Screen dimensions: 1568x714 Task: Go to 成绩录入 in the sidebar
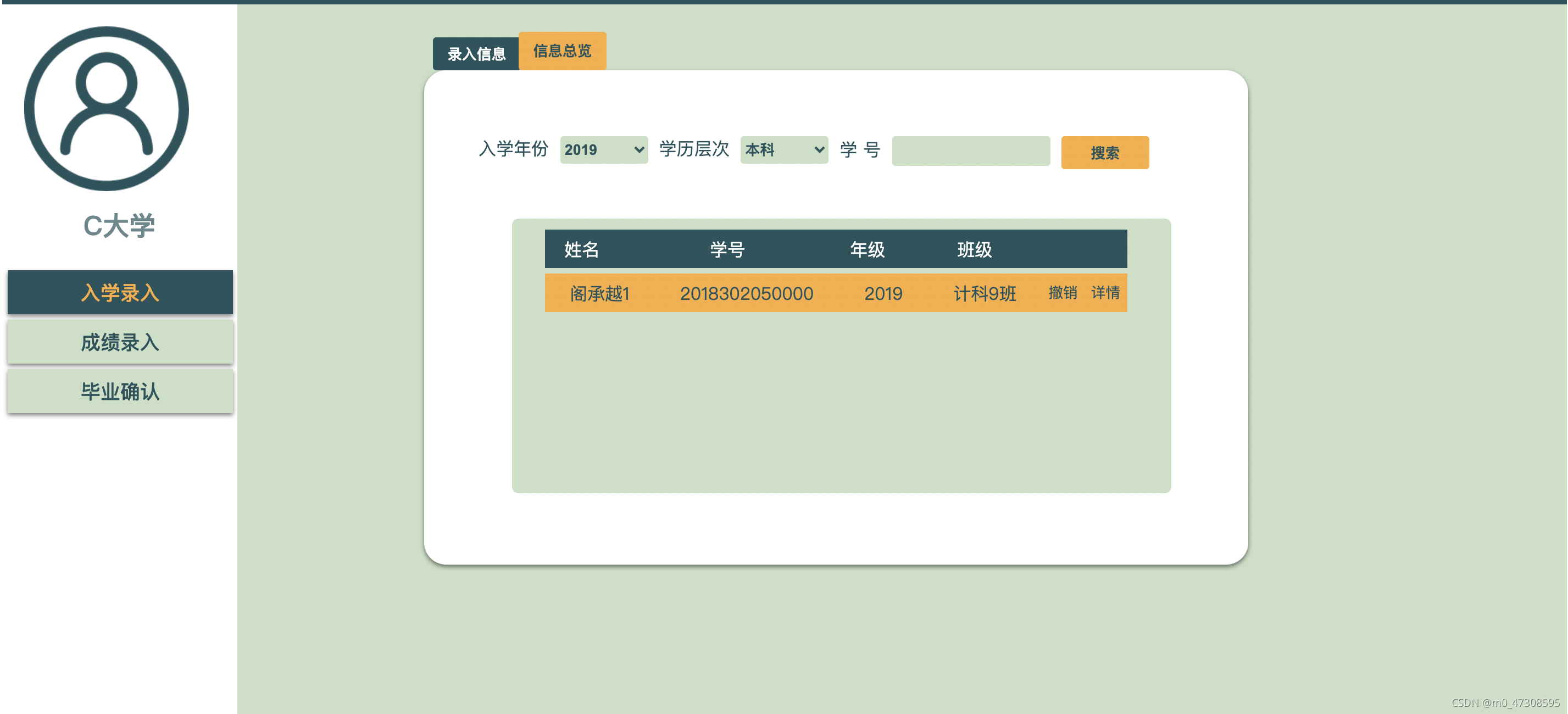(120, 342)
